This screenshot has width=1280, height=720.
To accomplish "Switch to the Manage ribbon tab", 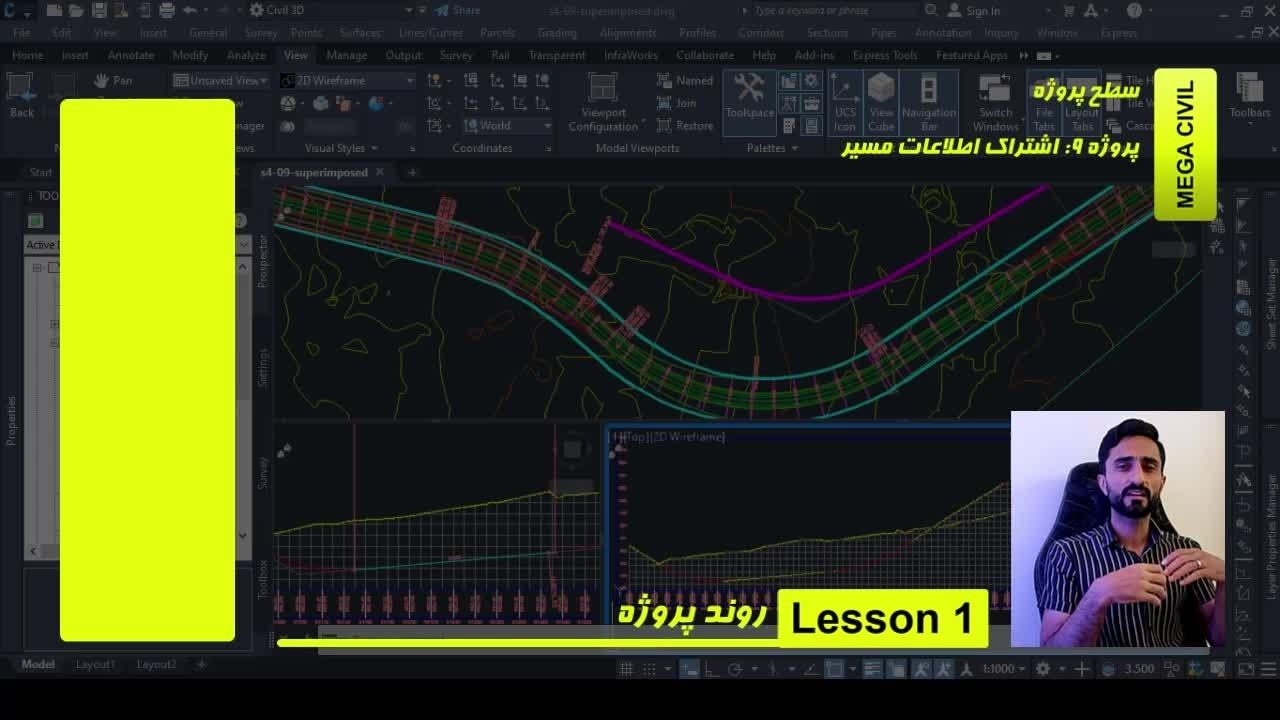I will 346,55.
